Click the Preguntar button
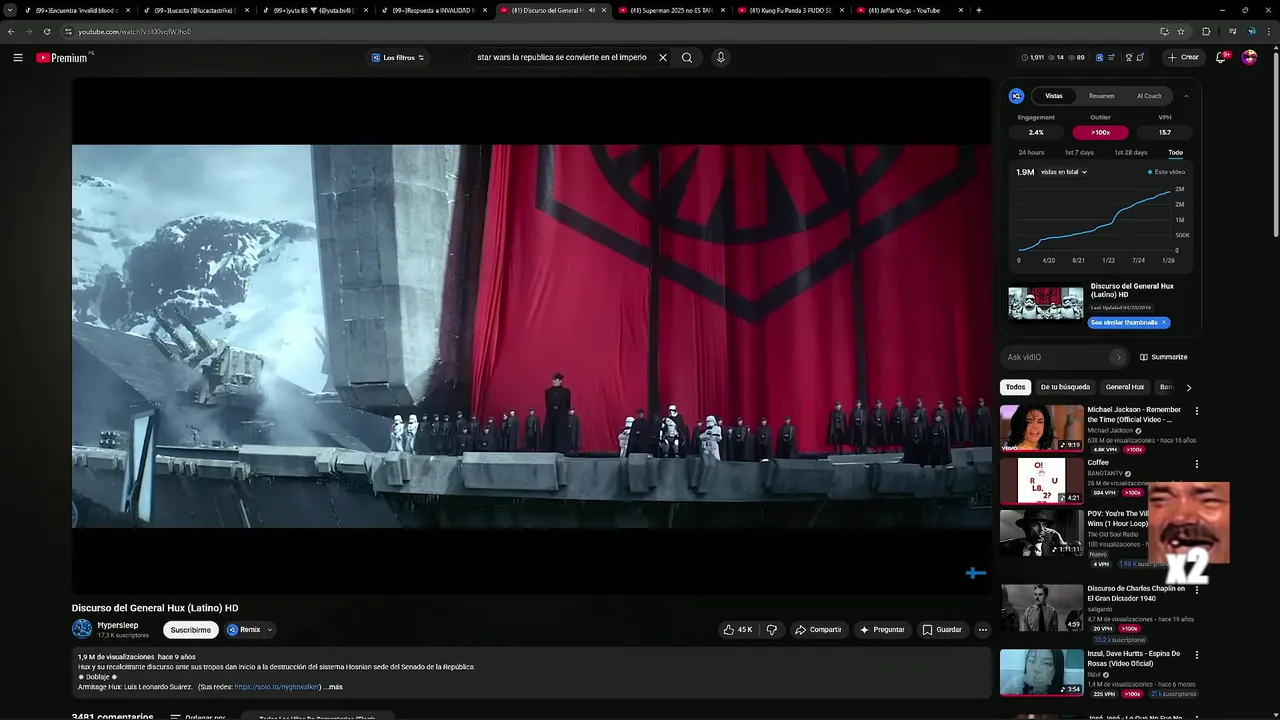 [x=882, y=630]
